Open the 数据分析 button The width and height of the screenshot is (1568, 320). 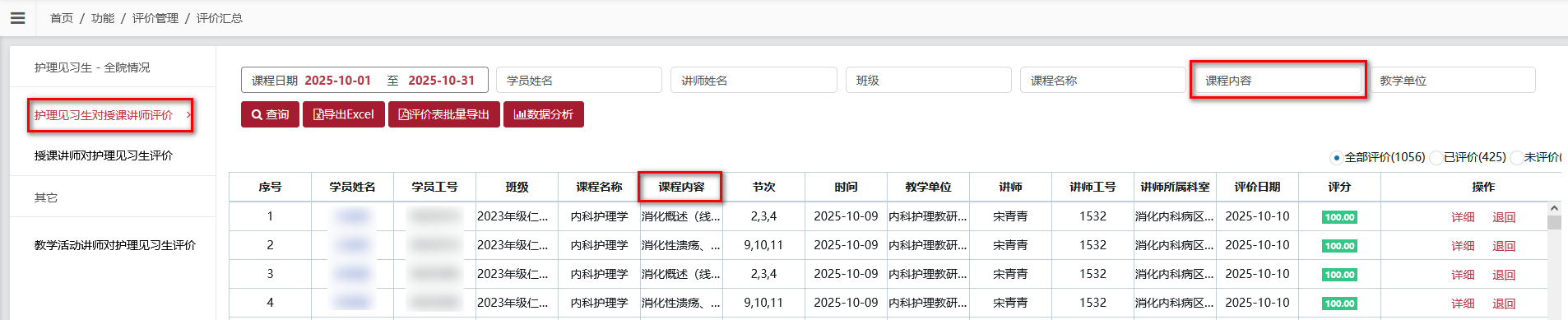pyautogui.click(x=544, y=114)
